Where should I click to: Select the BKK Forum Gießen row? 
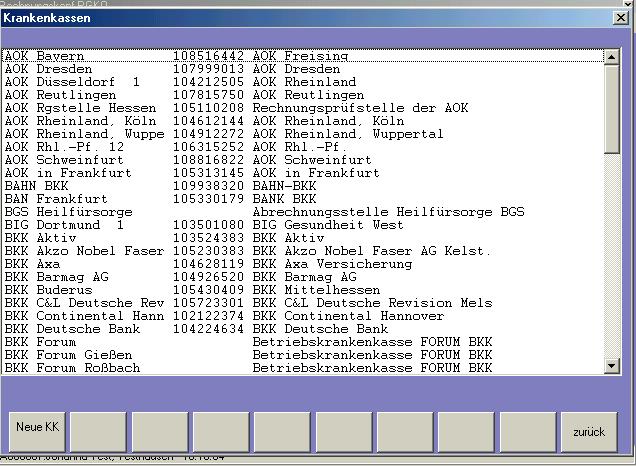(x=303, y=354)
